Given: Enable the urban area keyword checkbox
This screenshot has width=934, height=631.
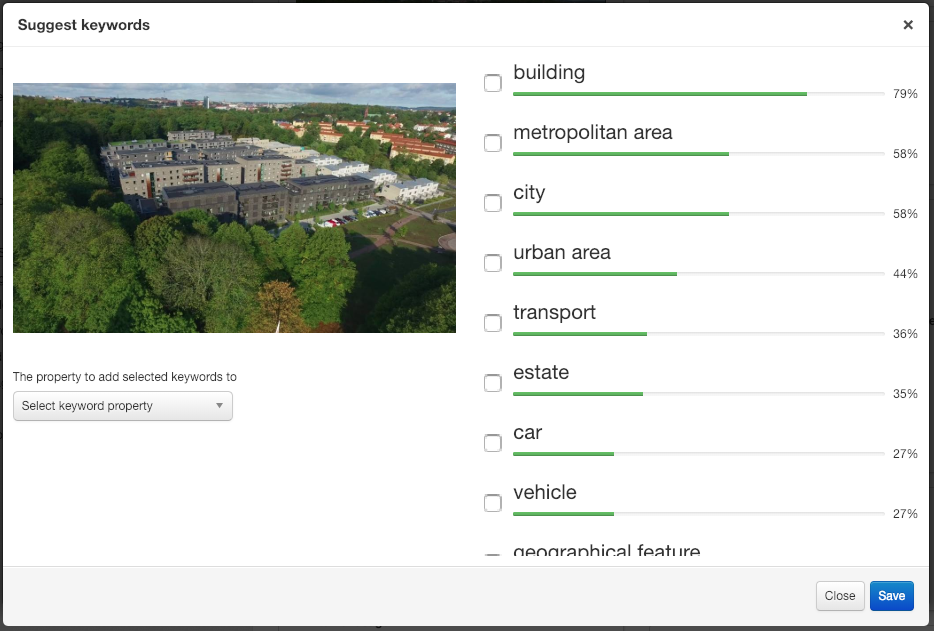Looking at the screenshot, I should pyautogui.click(x=493, y=263).
